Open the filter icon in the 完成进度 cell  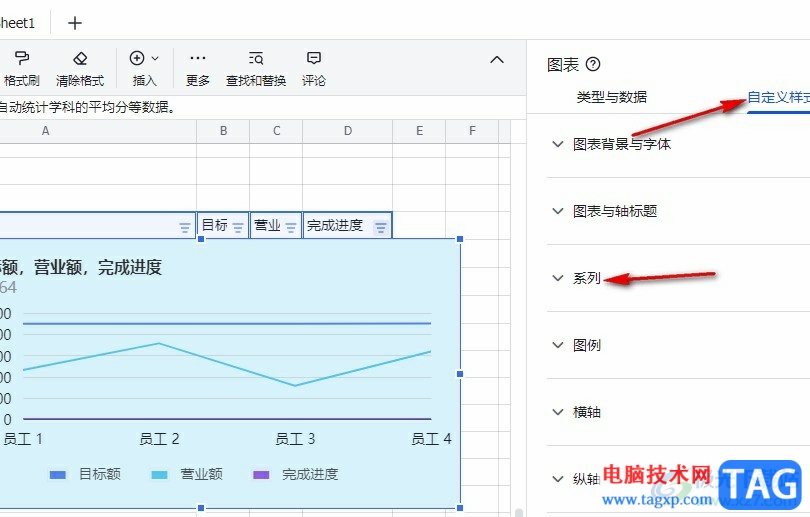381,227
